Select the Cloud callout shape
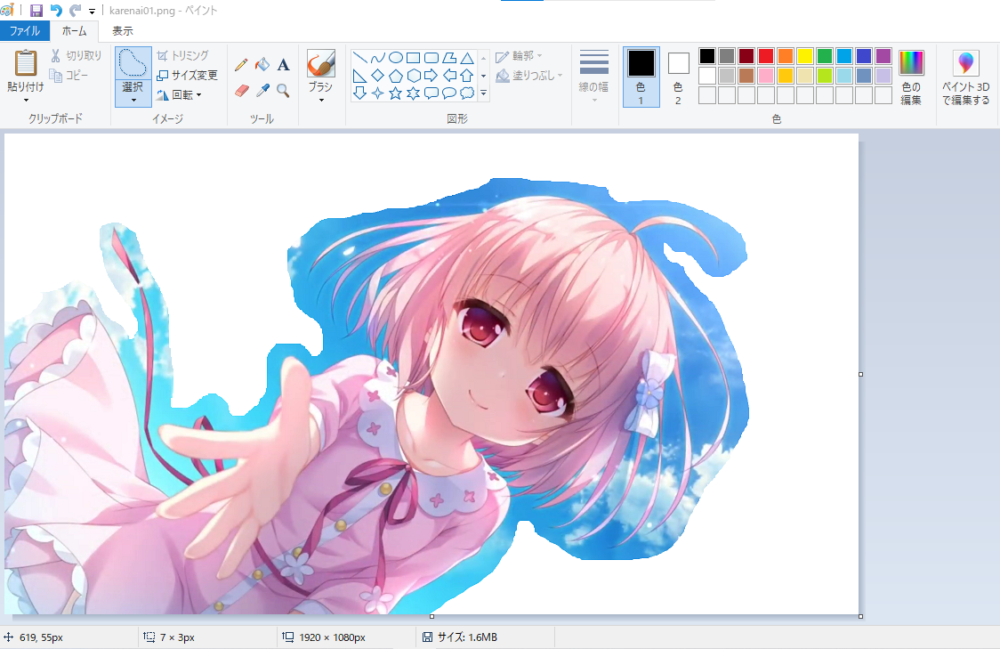This screenshot has width=1000, height=649. (x=467, y=93)
